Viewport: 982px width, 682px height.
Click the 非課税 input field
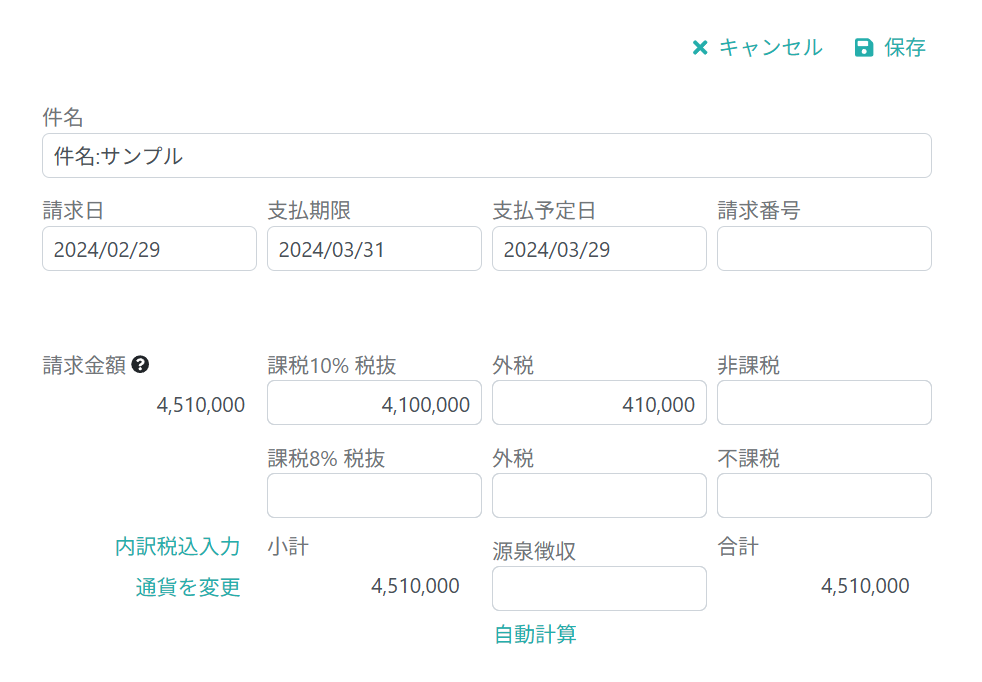click(x=824, y=403)
